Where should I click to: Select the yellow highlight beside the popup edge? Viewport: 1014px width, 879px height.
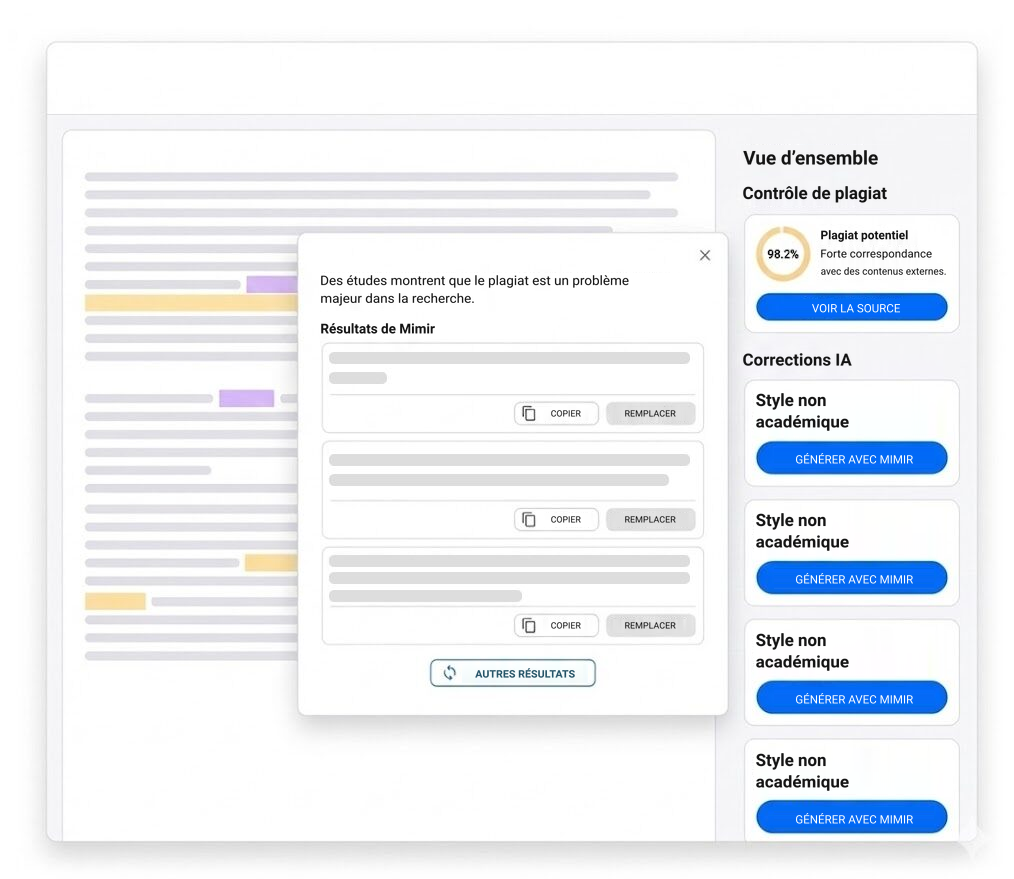[x=271, y=563]
